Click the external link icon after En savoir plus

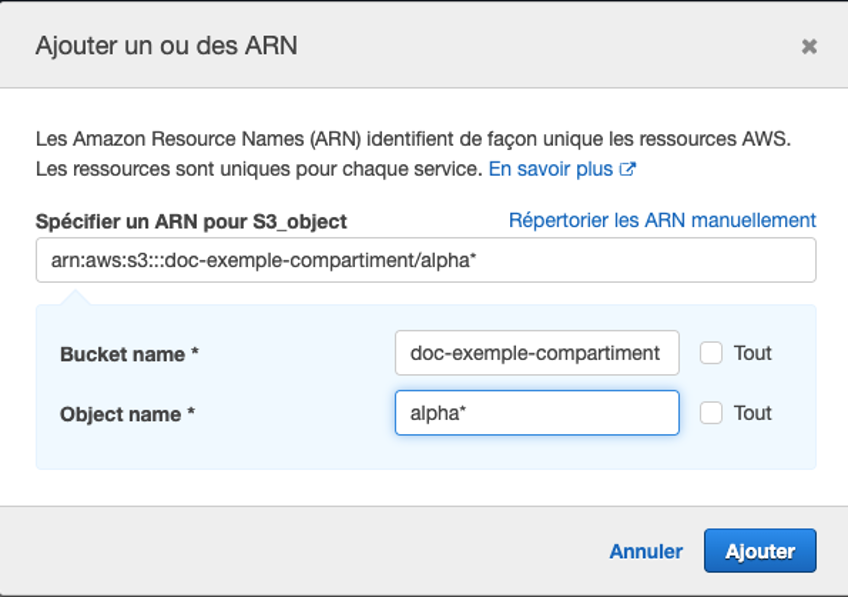click(628, 169)
